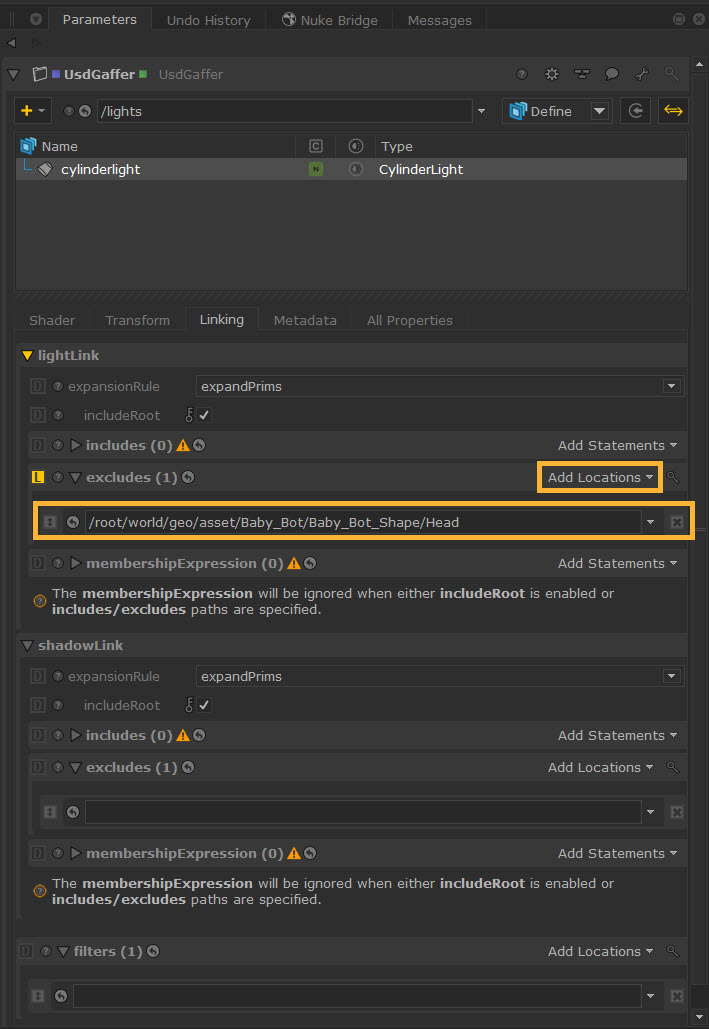Collapse the lightLink section
This screenshot has width=709, height=1029.
pyautogui.click(x=27, y=355)
